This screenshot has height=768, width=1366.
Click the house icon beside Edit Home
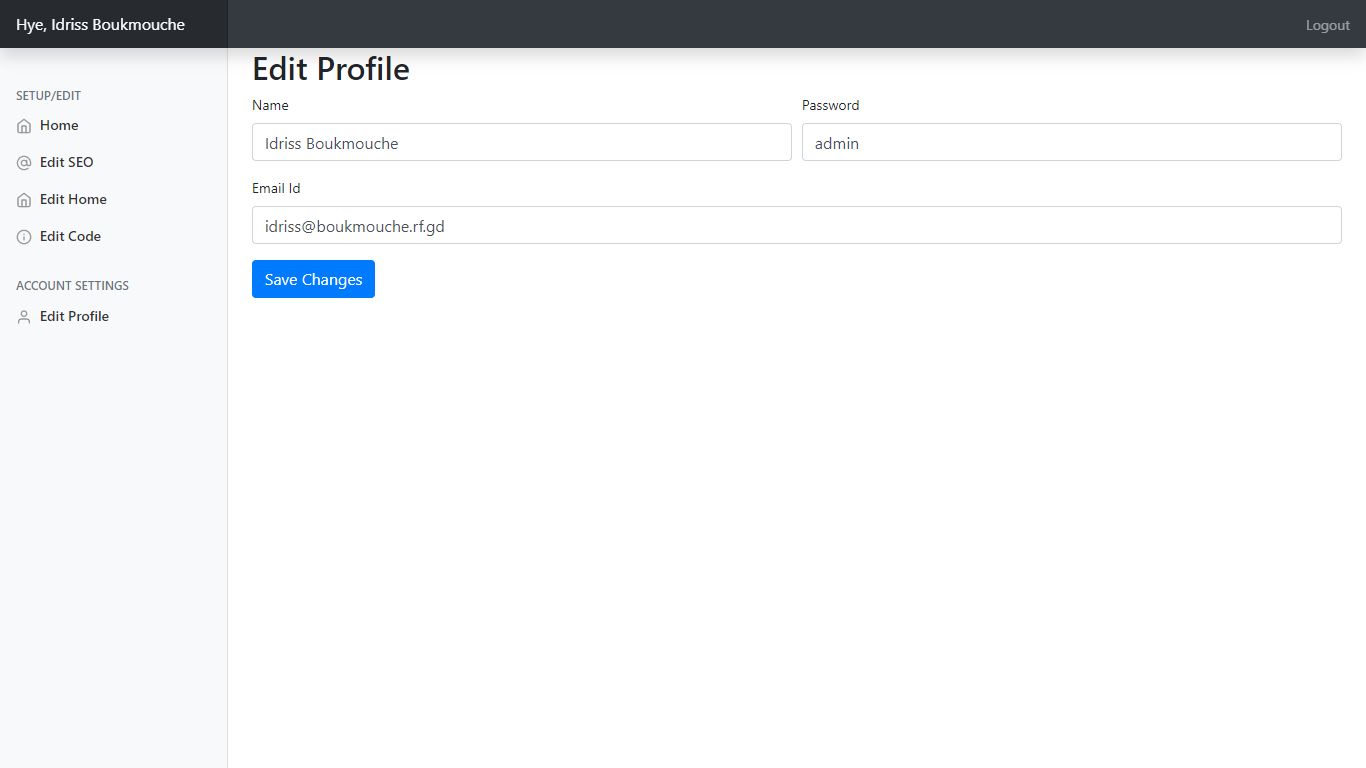coord(24,200)
